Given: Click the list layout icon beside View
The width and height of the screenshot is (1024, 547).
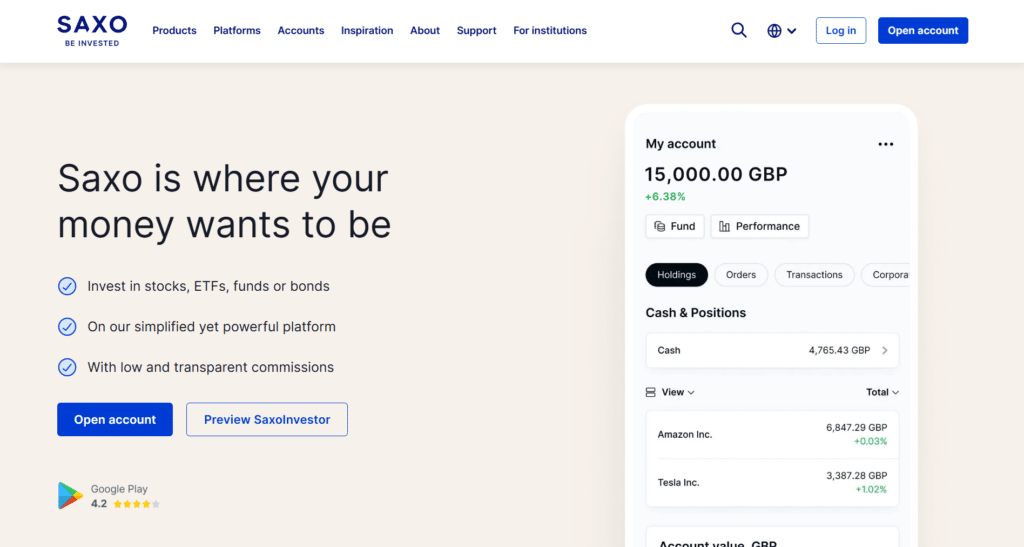Looking at the screenshot, I should (650, 392).
